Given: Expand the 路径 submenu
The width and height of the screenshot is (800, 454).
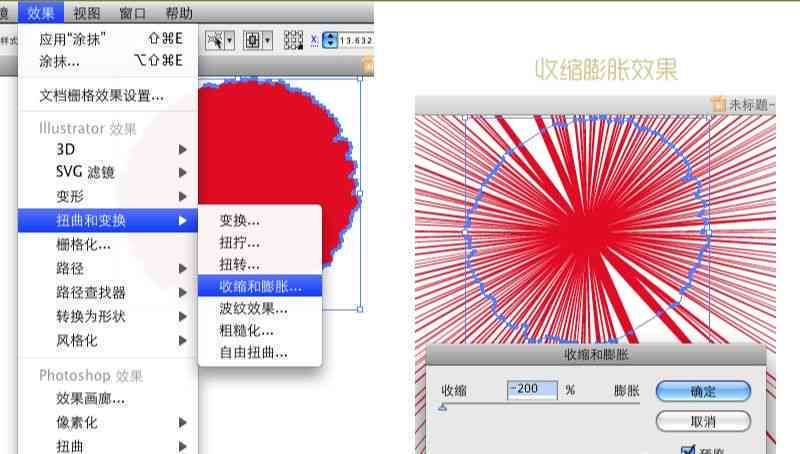Looking at the screenshot, I should (183, 268).
